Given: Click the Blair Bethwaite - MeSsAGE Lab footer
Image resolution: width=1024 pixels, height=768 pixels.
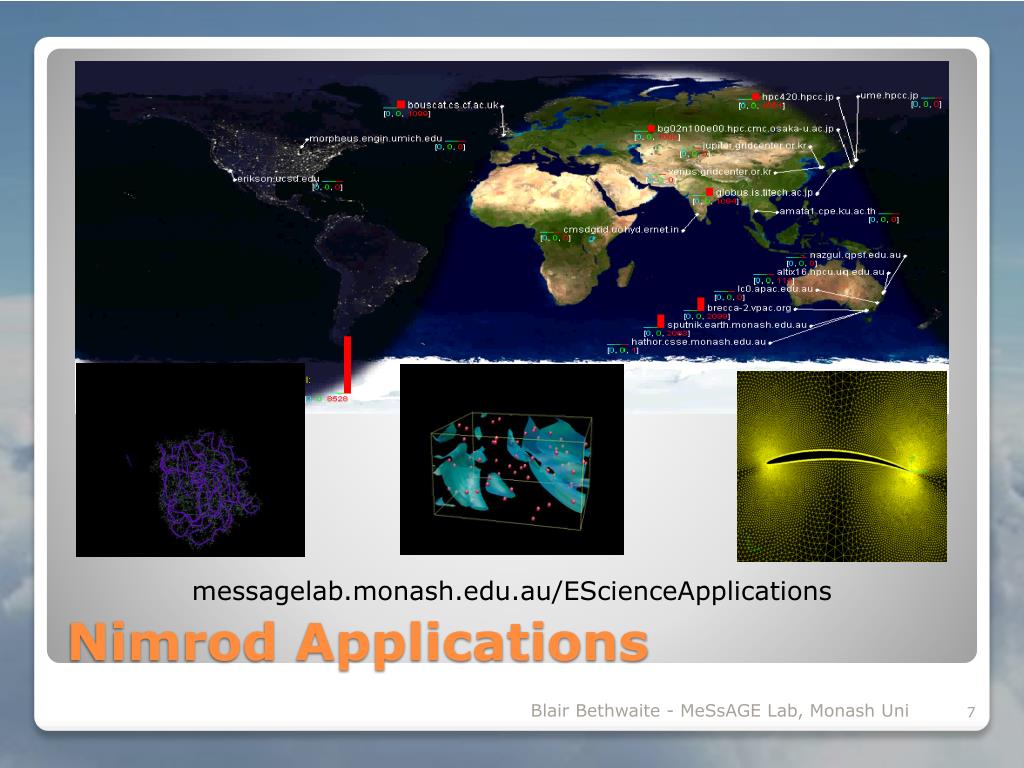Looking at the screenshot, I should [720, 711].
